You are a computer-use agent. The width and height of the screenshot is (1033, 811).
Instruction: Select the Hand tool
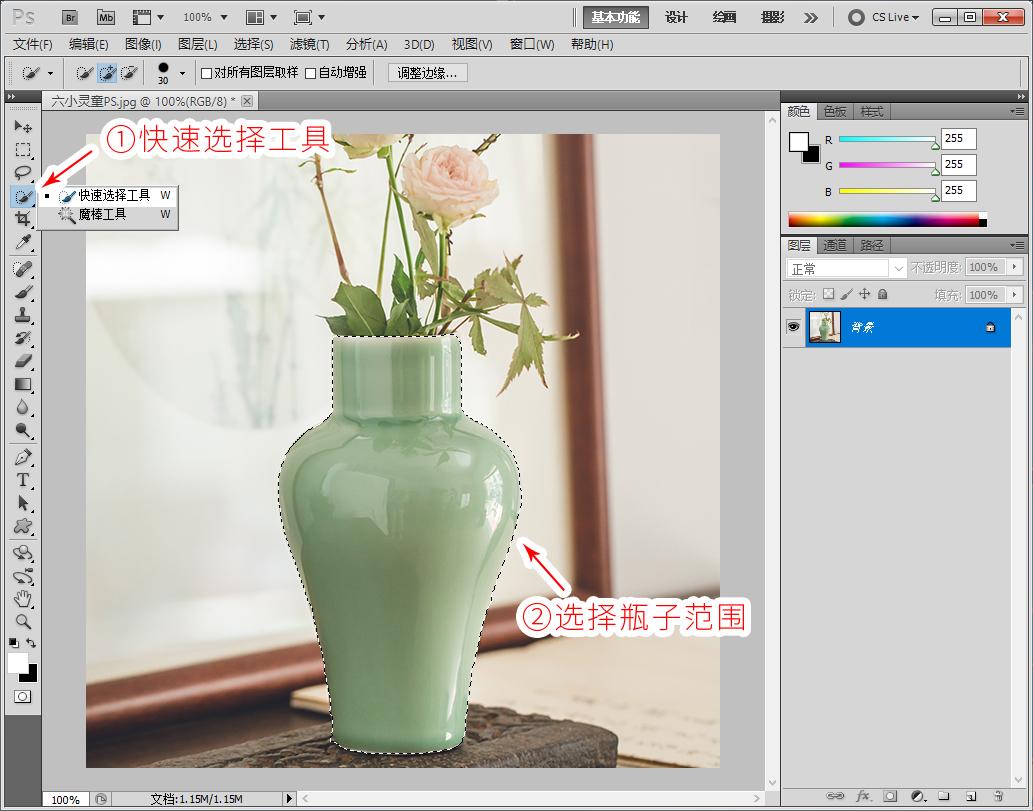22,599
